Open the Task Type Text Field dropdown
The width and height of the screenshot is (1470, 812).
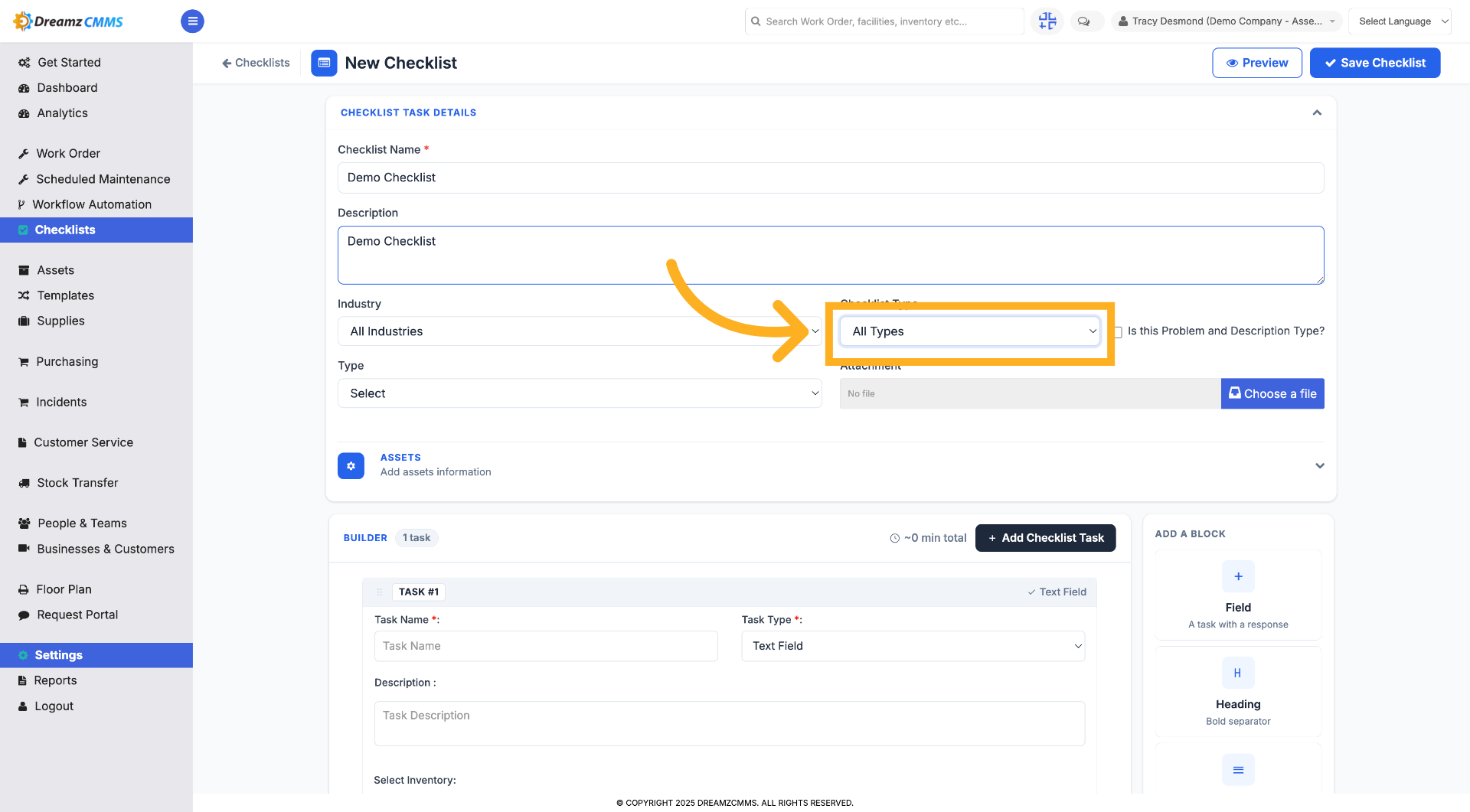point(913,646)
